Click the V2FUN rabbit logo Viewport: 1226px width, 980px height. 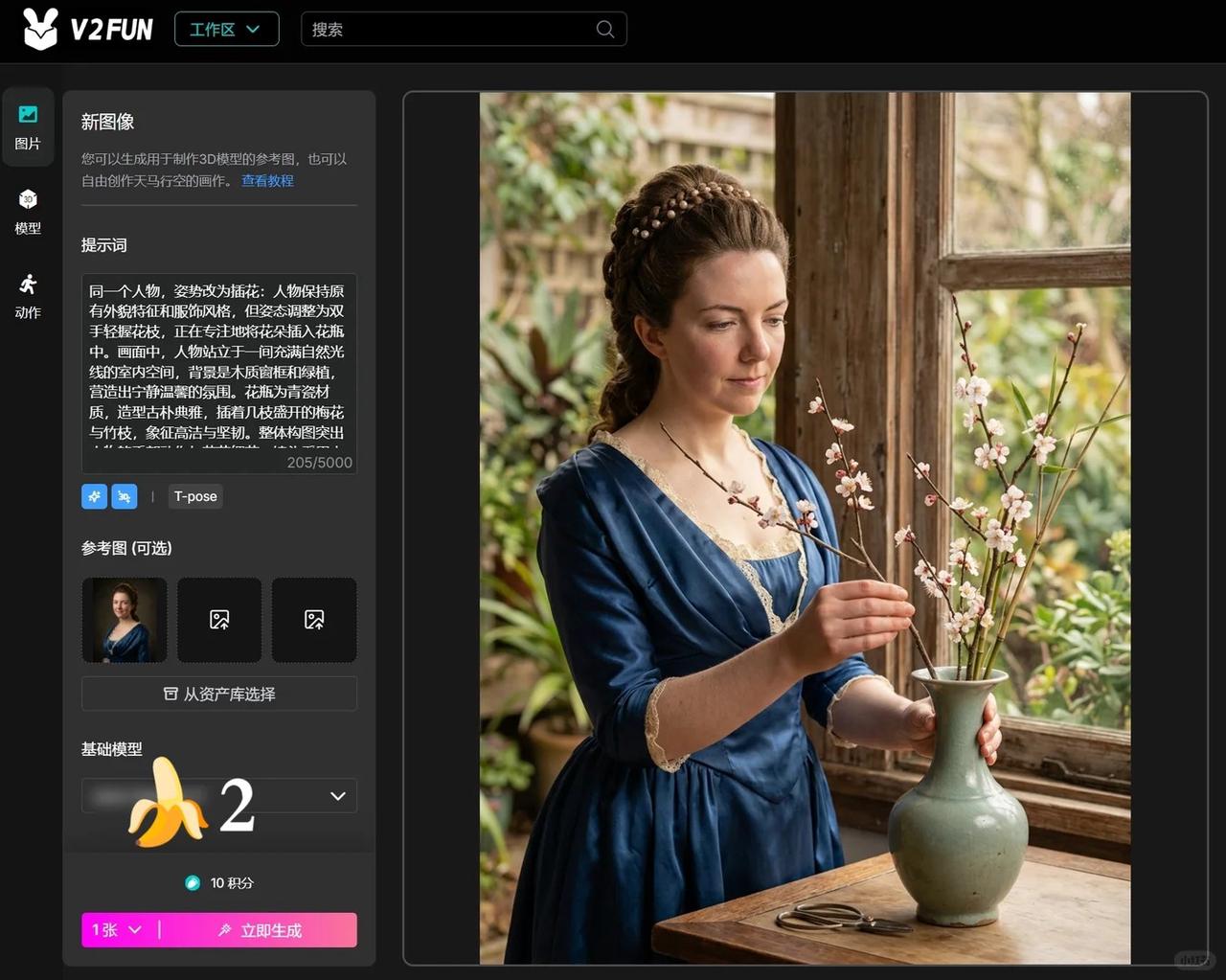(x=40, y=30)
